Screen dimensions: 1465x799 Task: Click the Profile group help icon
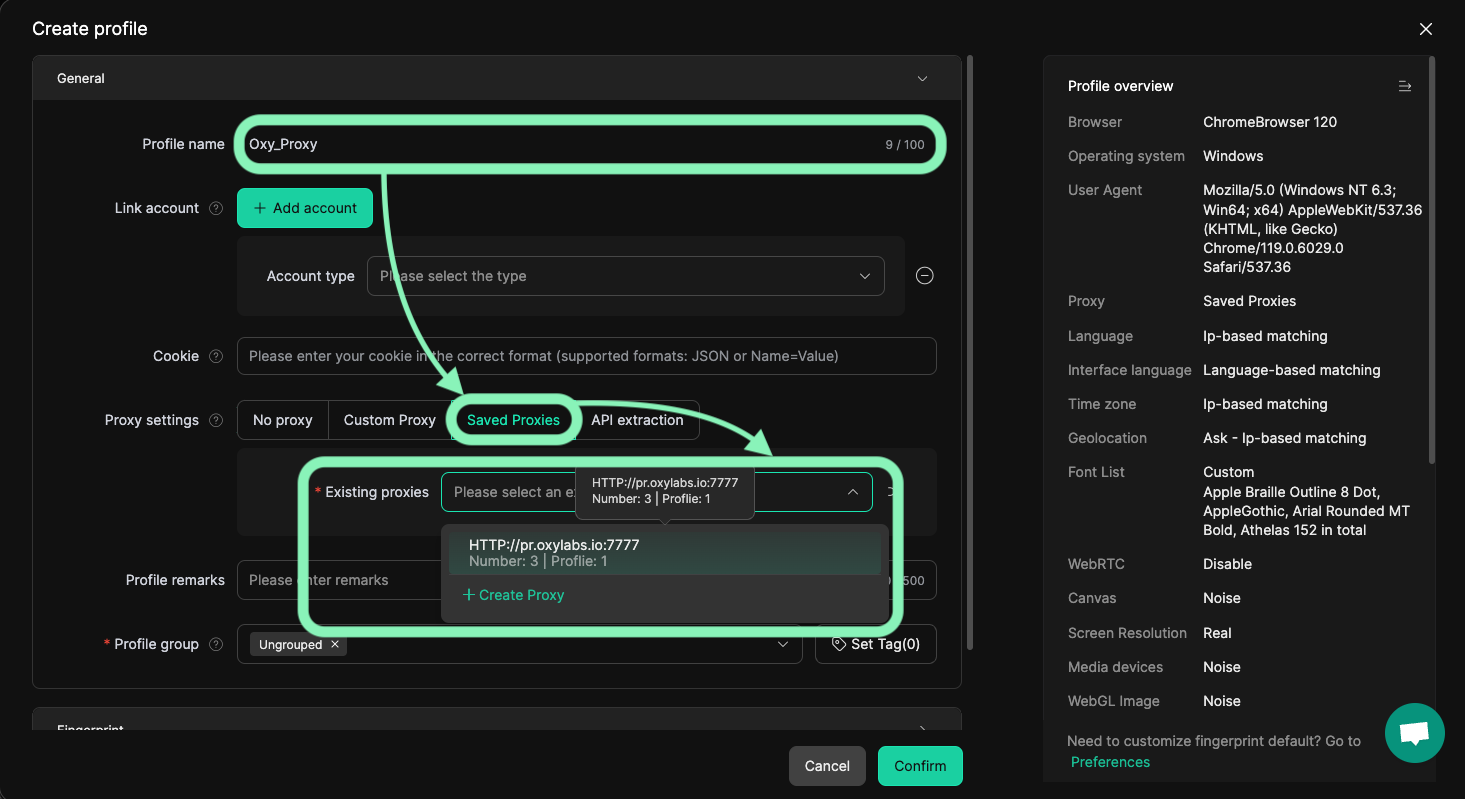click(216, 645)
